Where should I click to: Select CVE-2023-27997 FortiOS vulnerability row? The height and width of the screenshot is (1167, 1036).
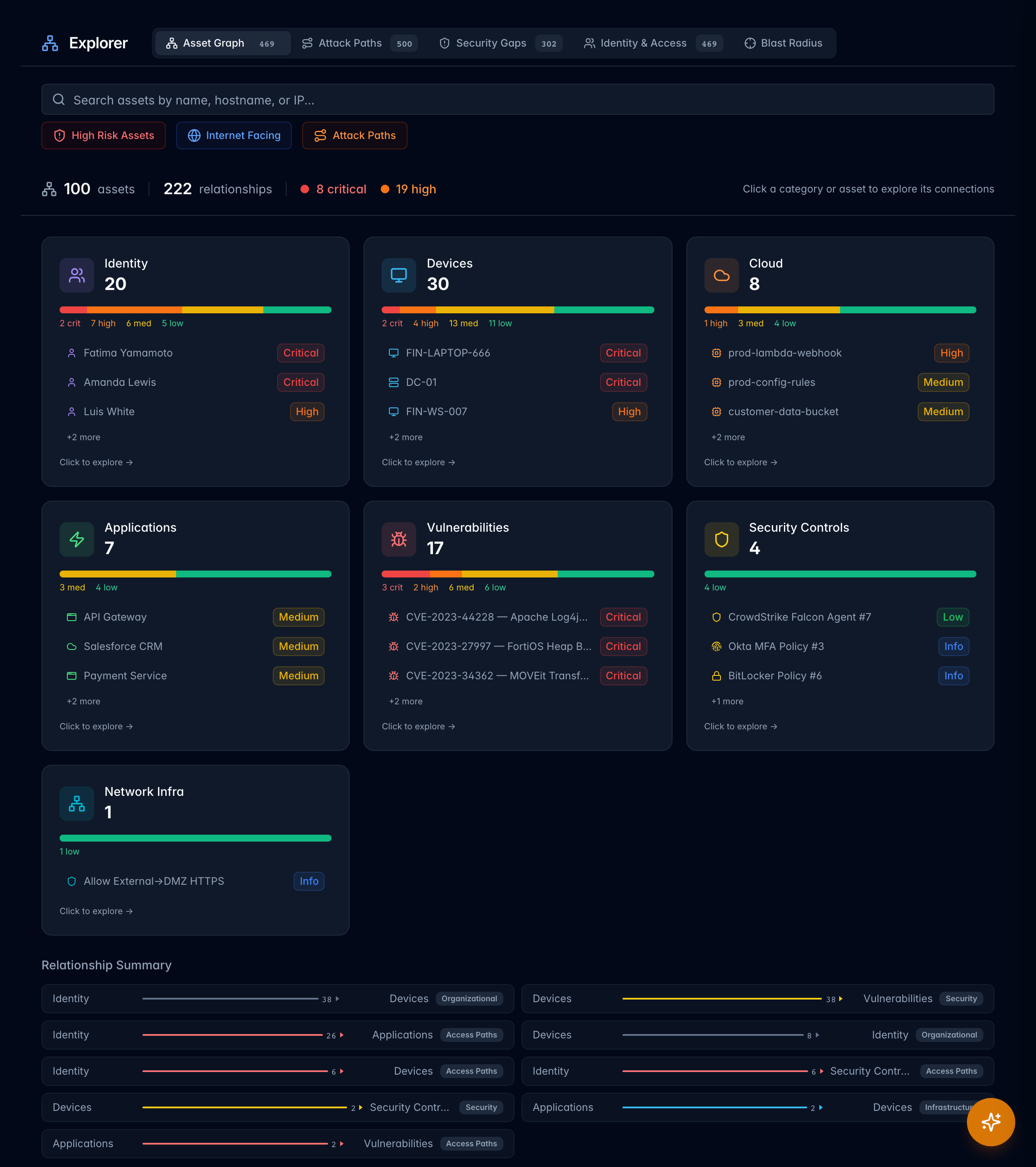[518, 647]
